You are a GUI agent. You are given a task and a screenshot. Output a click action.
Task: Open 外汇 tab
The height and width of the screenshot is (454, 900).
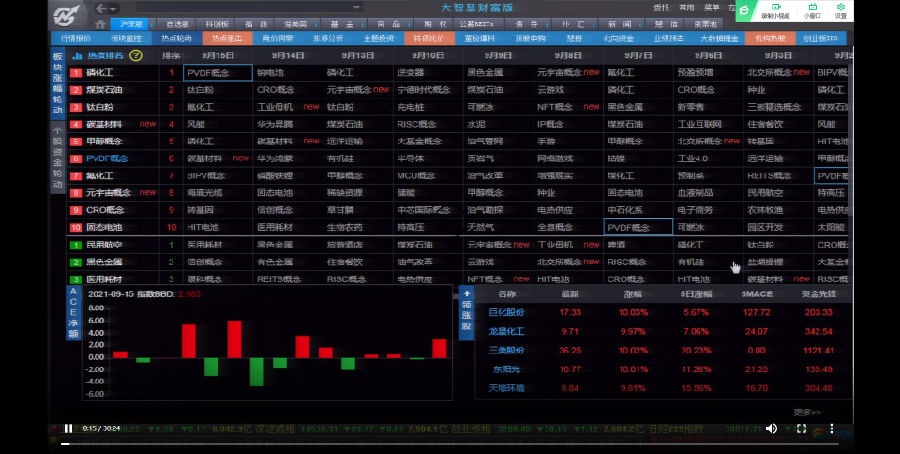point(573,24)
